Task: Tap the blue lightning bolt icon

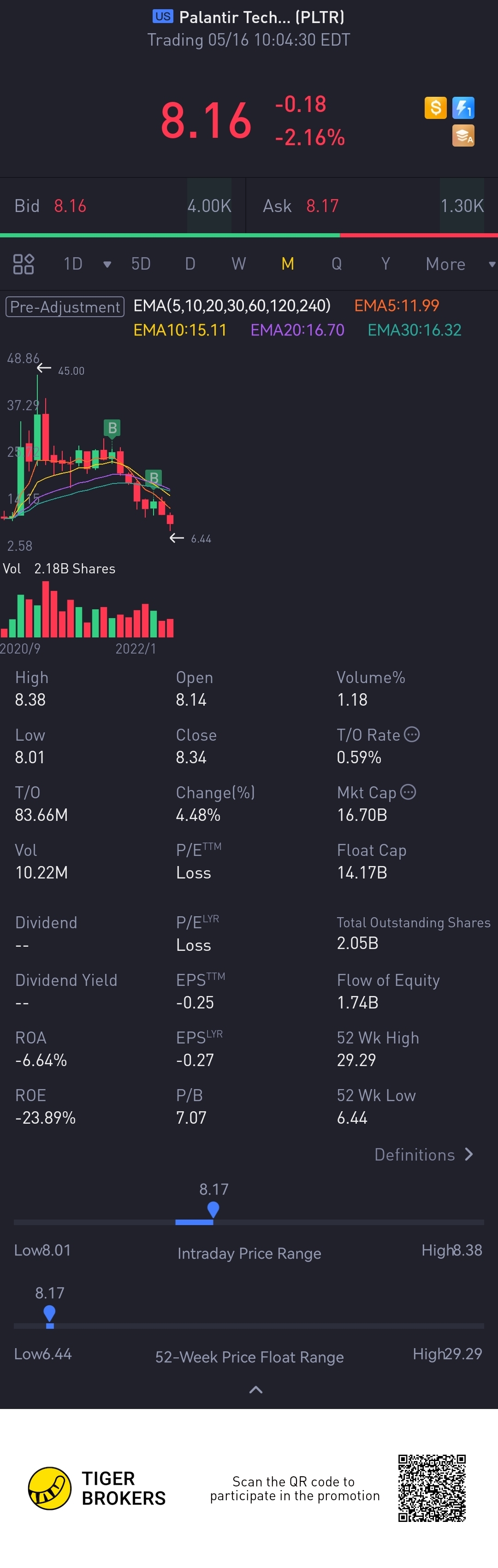Action: pyautogui.click(x=463, y=108)
